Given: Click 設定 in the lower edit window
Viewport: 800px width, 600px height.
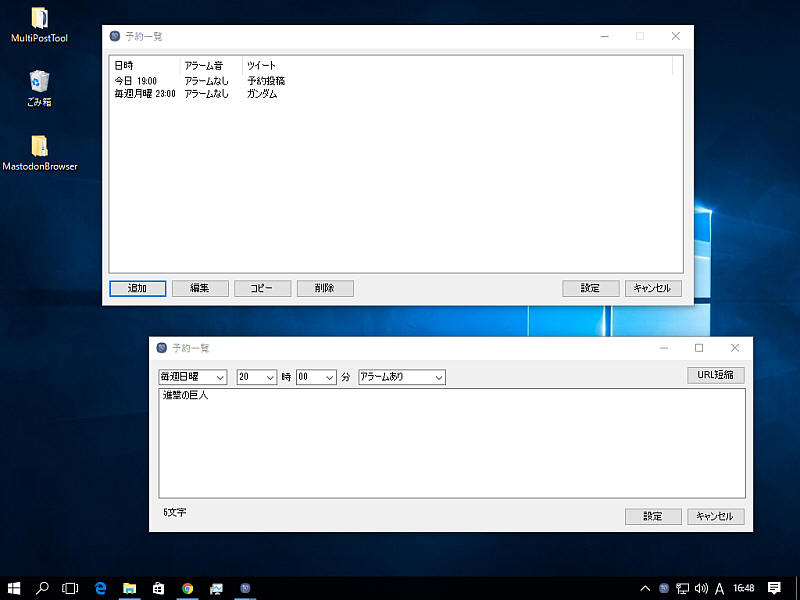Looking at the screenshot, I should coord(653,516).
